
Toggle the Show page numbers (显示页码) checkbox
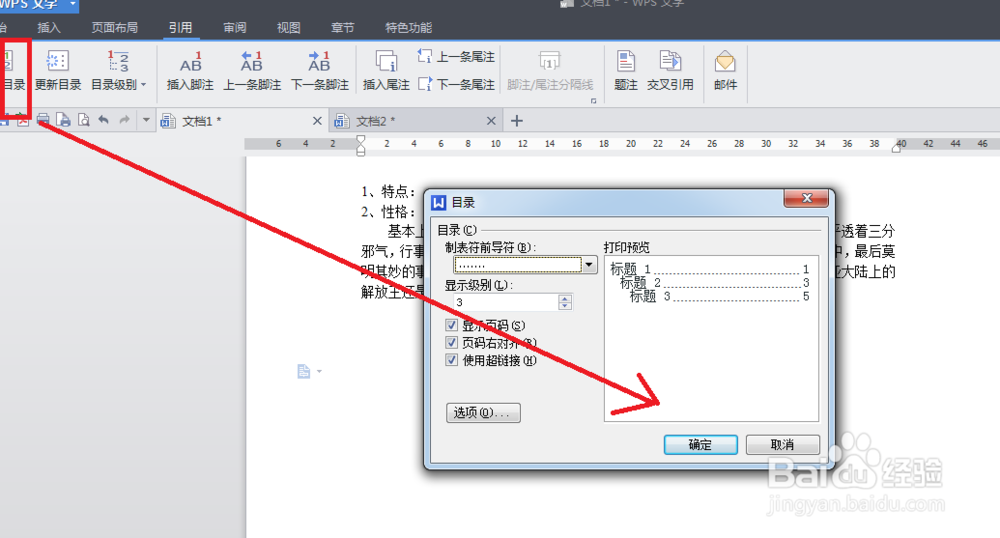(452, 325)
